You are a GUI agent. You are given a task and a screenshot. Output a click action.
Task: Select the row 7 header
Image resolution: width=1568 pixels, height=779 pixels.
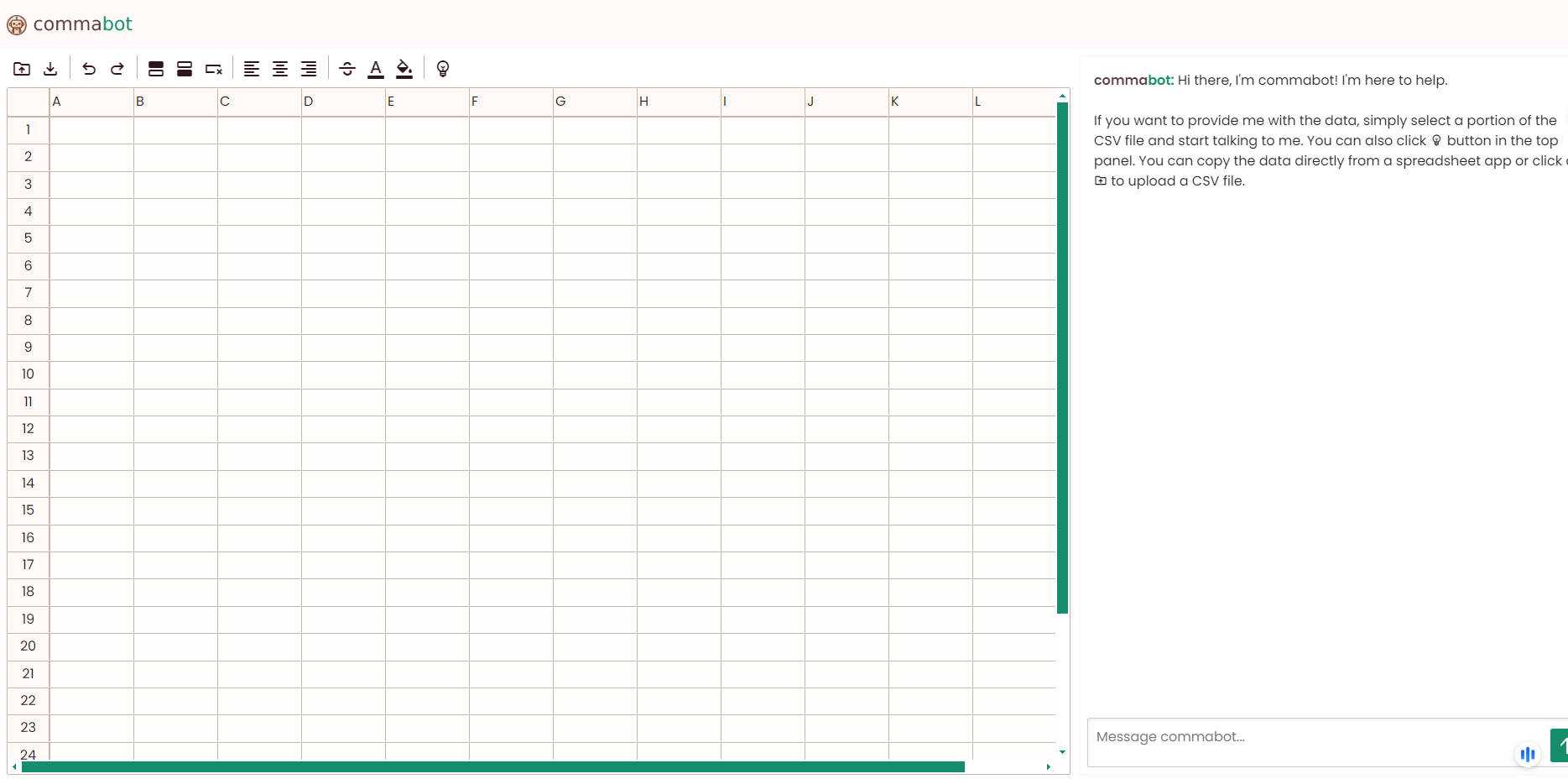click(x=28, y=293)
